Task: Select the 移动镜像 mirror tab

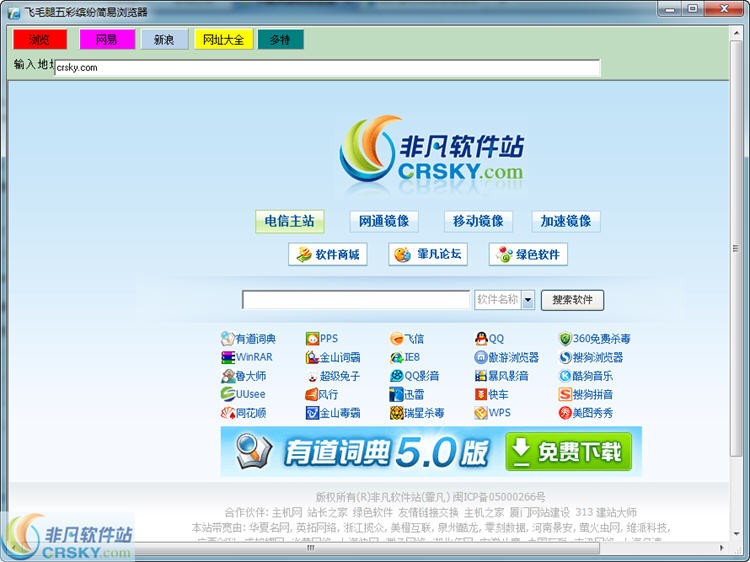Action: 478,221
